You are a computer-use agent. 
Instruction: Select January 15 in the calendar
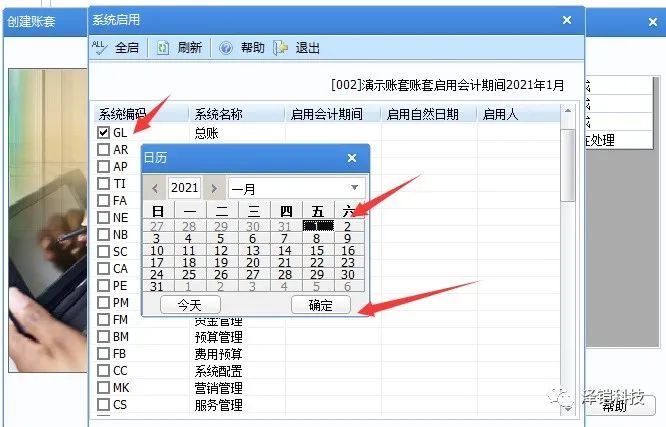point(317,251)
